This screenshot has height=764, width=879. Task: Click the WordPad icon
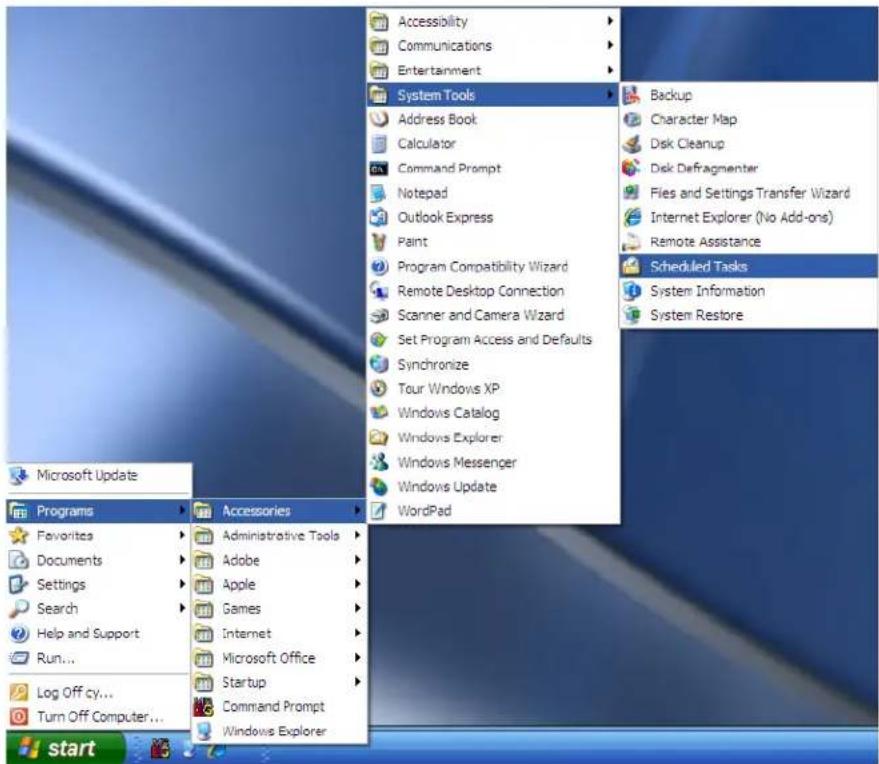coord(380,511)
